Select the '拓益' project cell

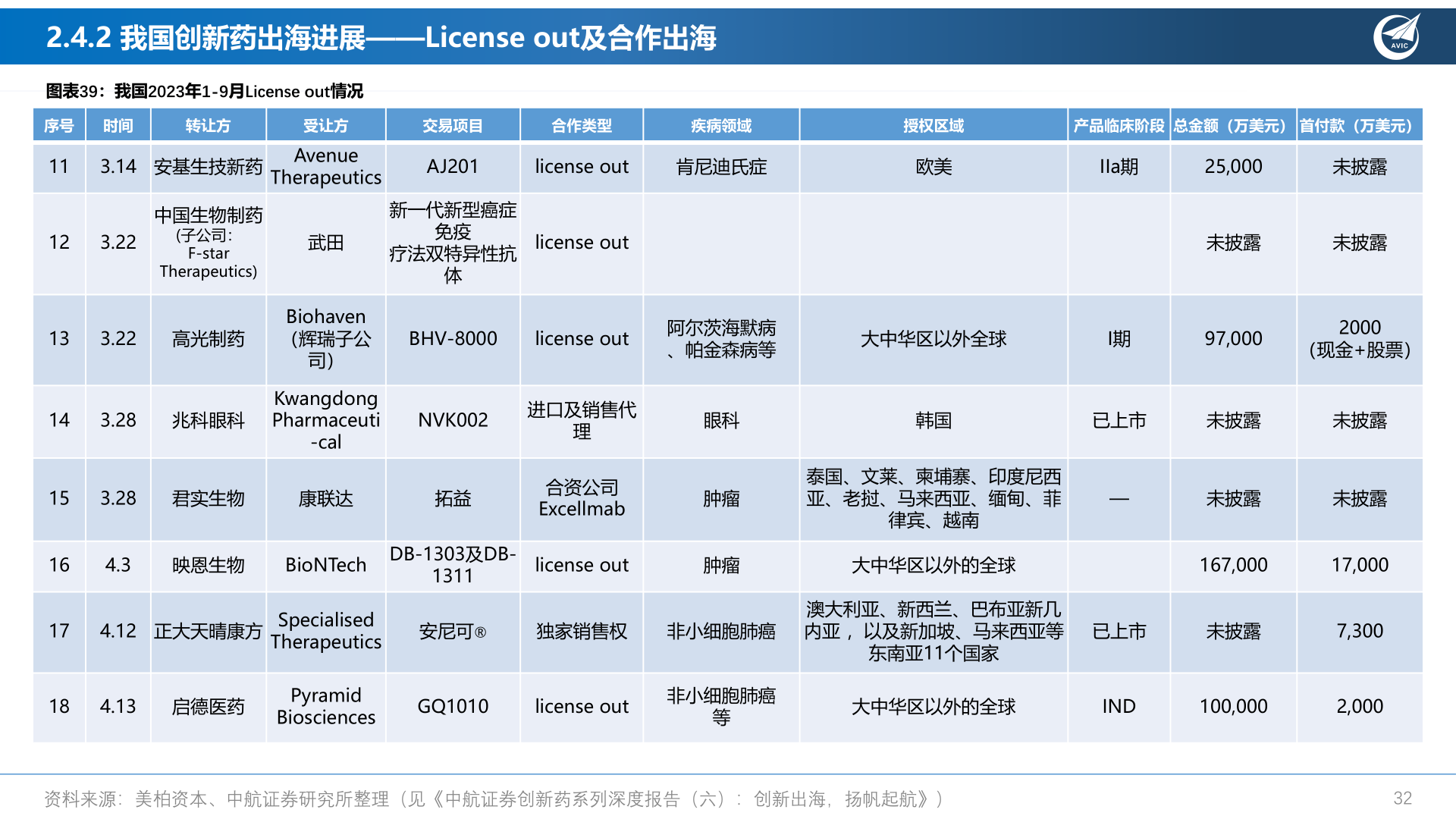pyautogui.click(x=453, y=499)
